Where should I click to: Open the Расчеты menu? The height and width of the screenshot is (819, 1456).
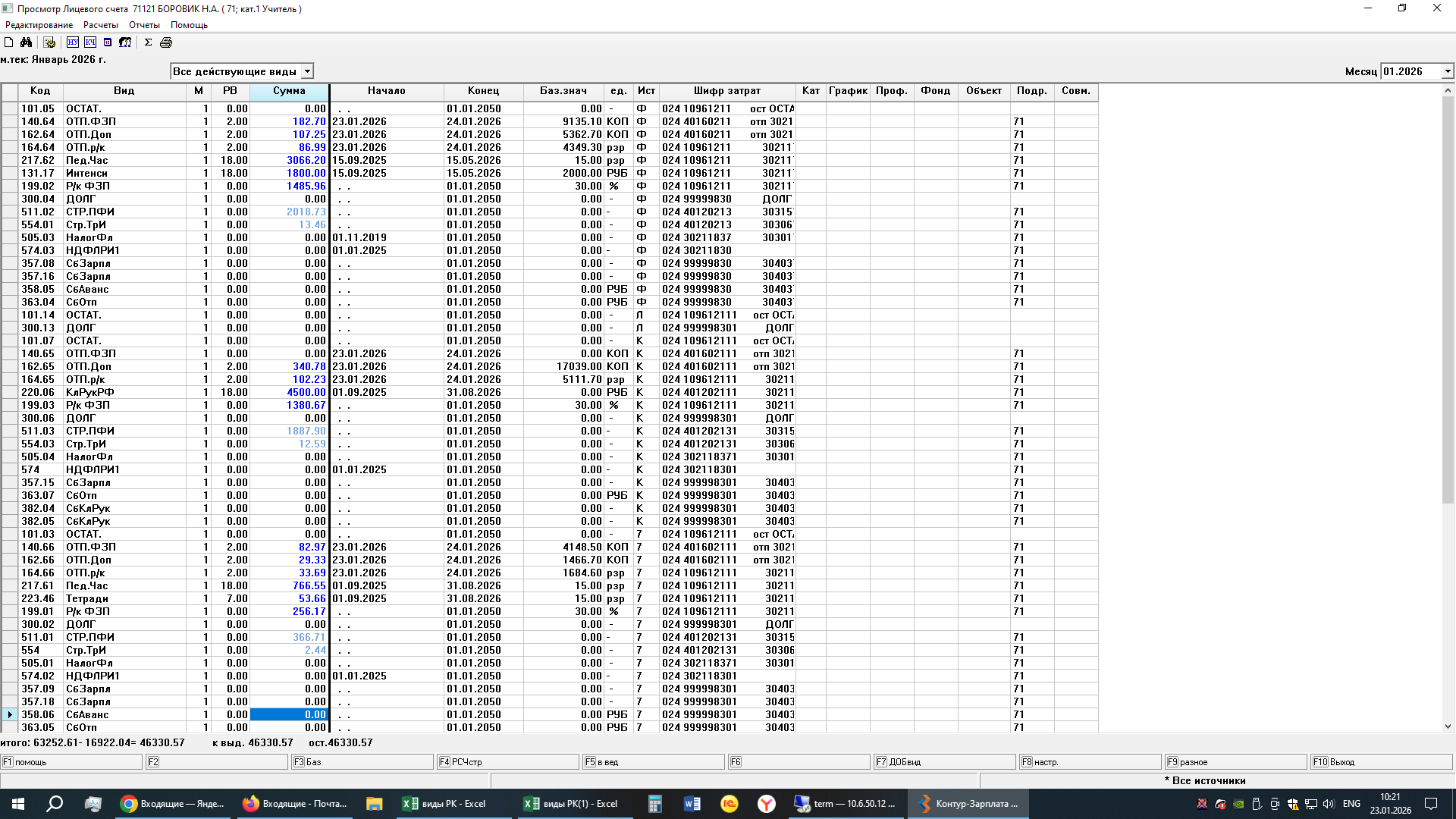pos(101,25)
